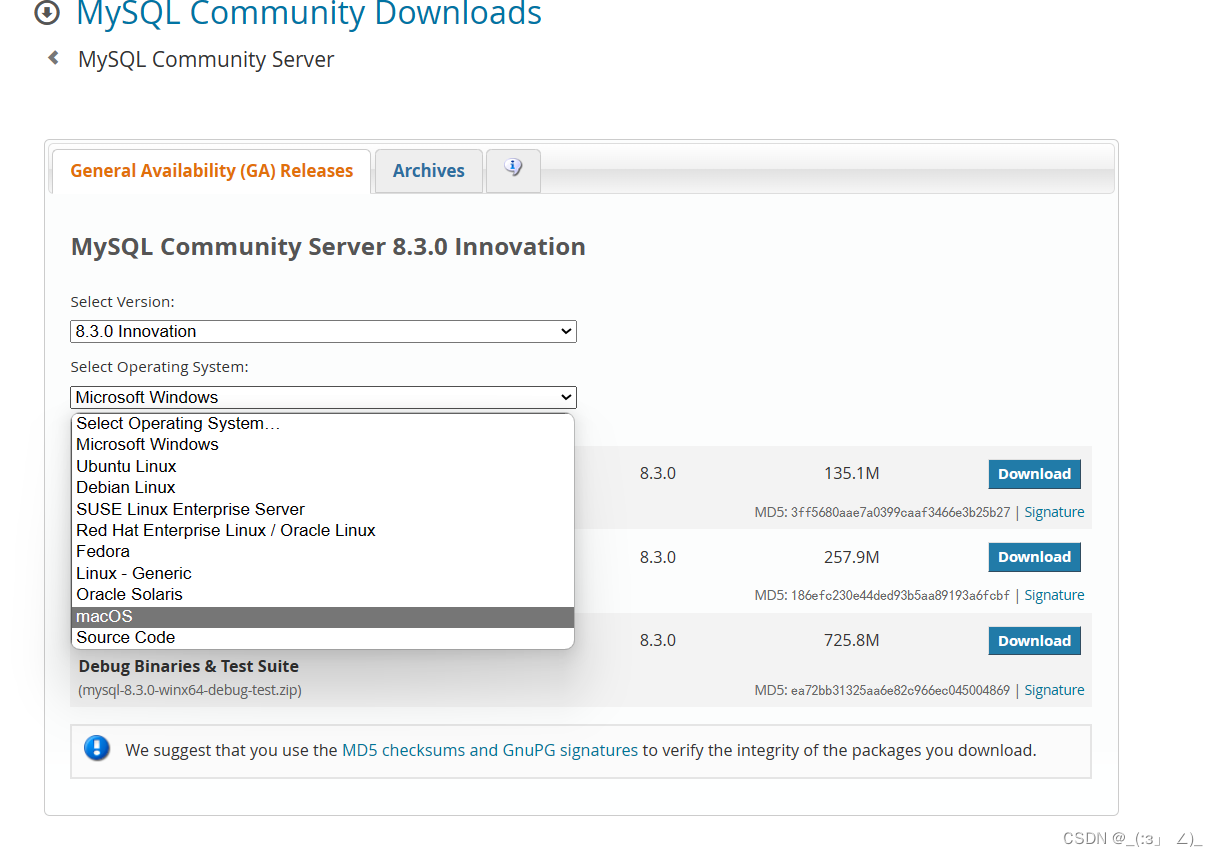Click the blue info icon in suggestion box
The height and width of the screenshot is (856, 1218).
point(97,748)
